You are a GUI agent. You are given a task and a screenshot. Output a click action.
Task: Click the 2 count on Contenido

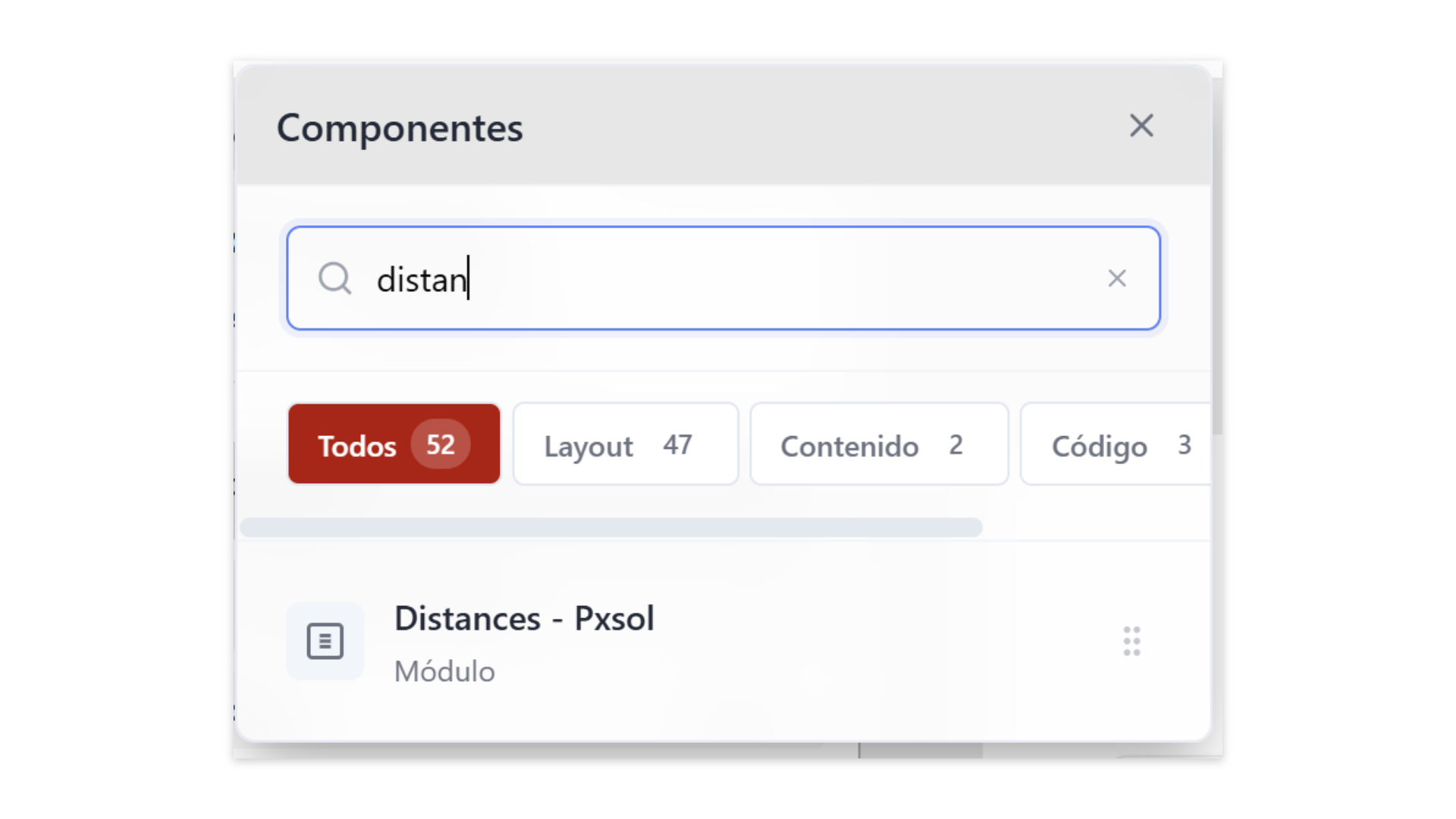(955, 445)
